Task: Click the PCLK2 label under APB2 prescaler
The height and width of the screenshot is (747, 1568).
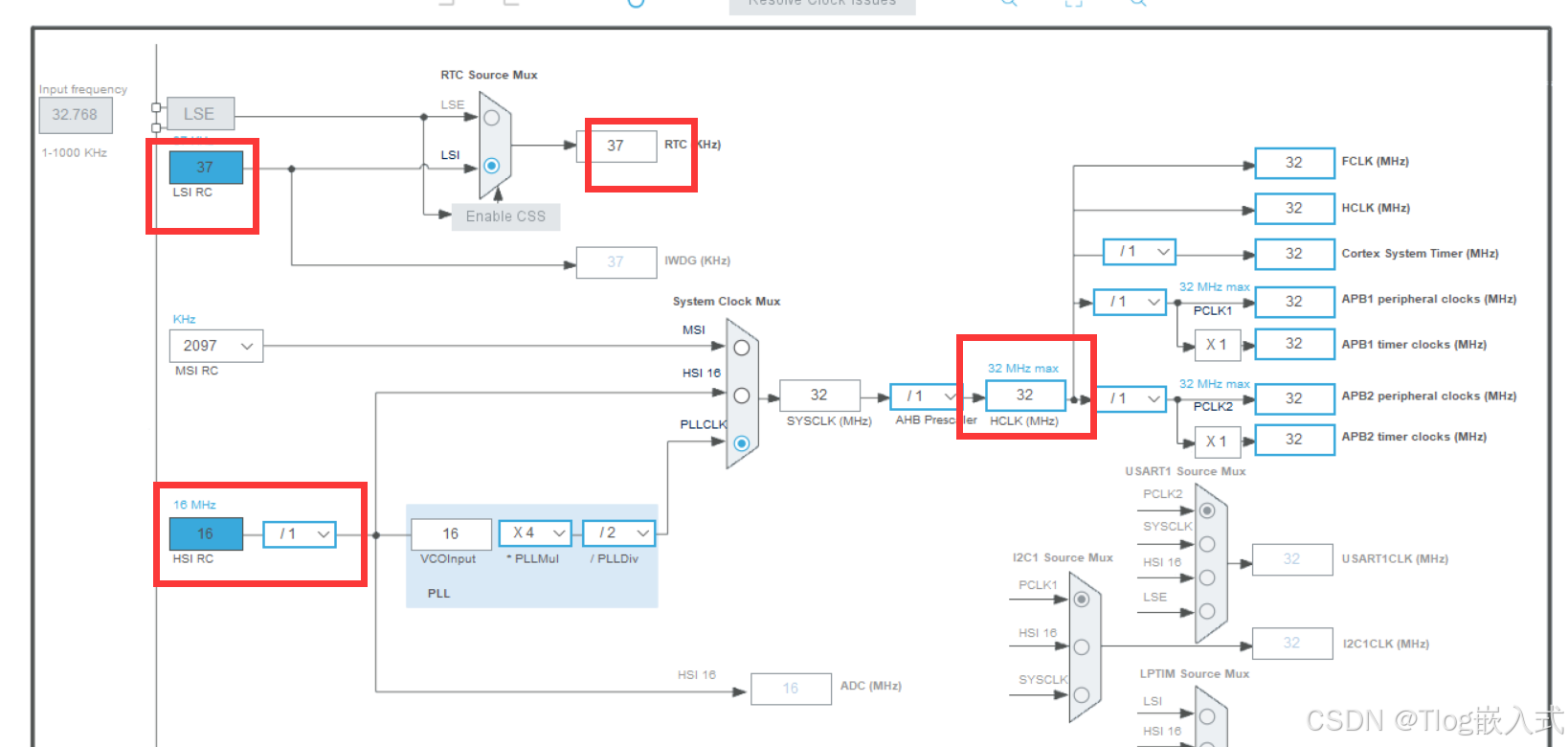Action: 1213,407
